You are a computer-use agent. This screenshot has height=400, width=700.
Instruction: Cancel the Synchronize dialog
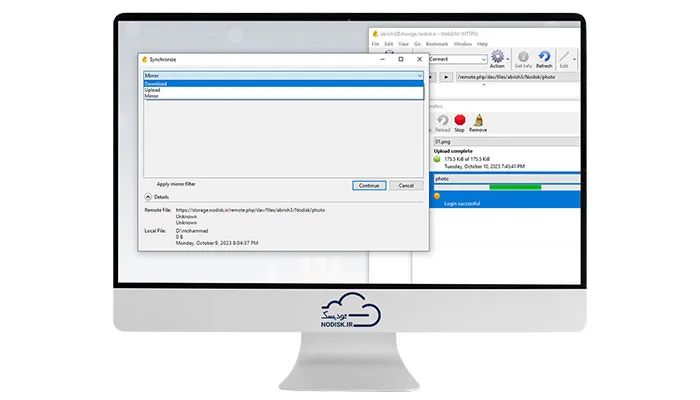pyautogui.click(x=406, y=185)
